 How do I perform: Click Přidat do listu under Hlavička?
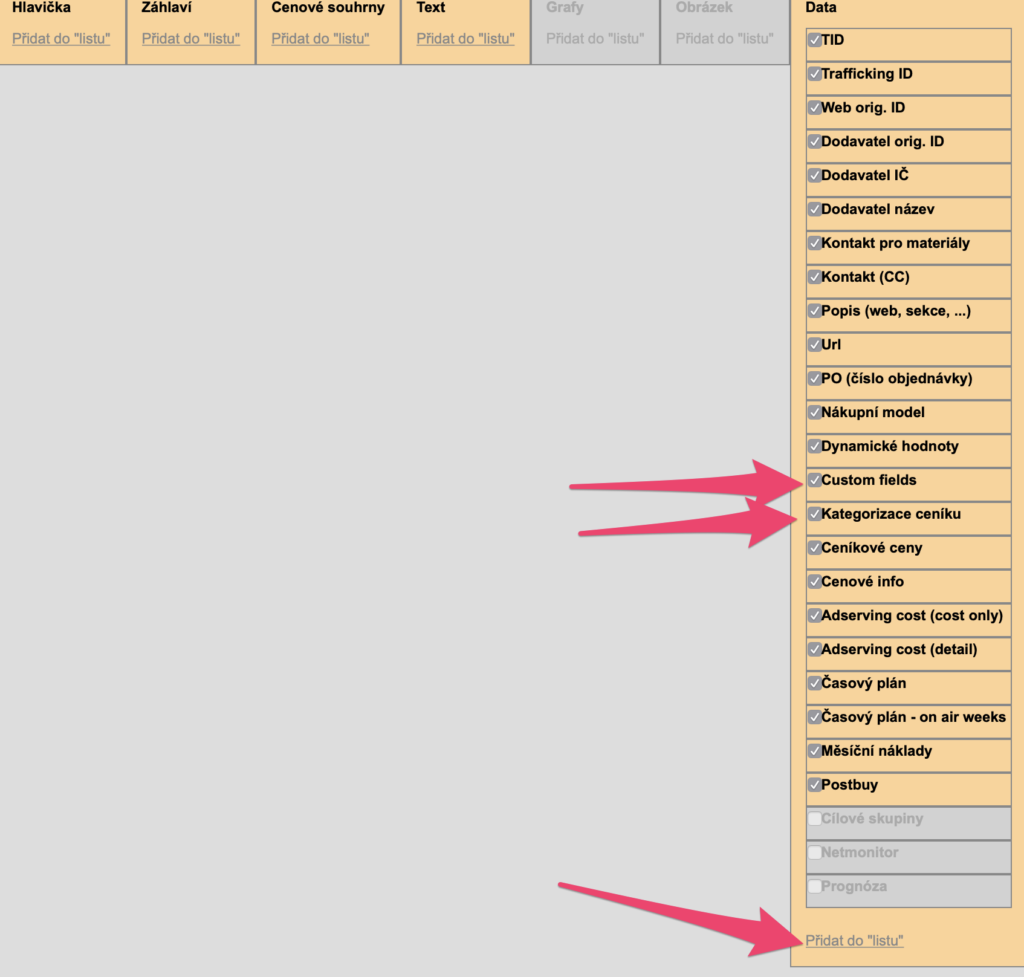tap(61, 39)
